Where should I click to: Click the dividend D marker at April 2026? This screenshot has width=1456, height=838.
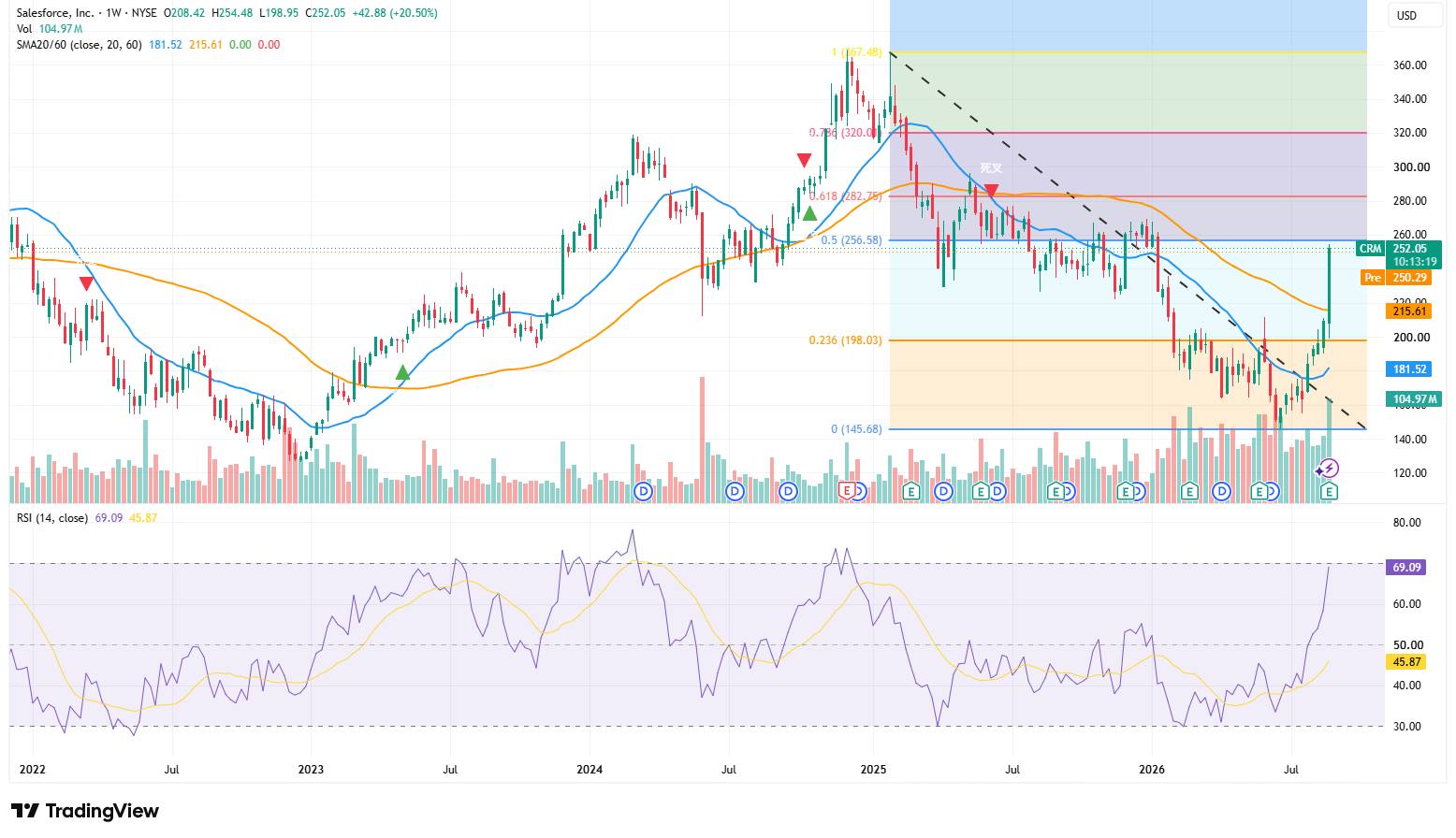[x=1221, y=491]
